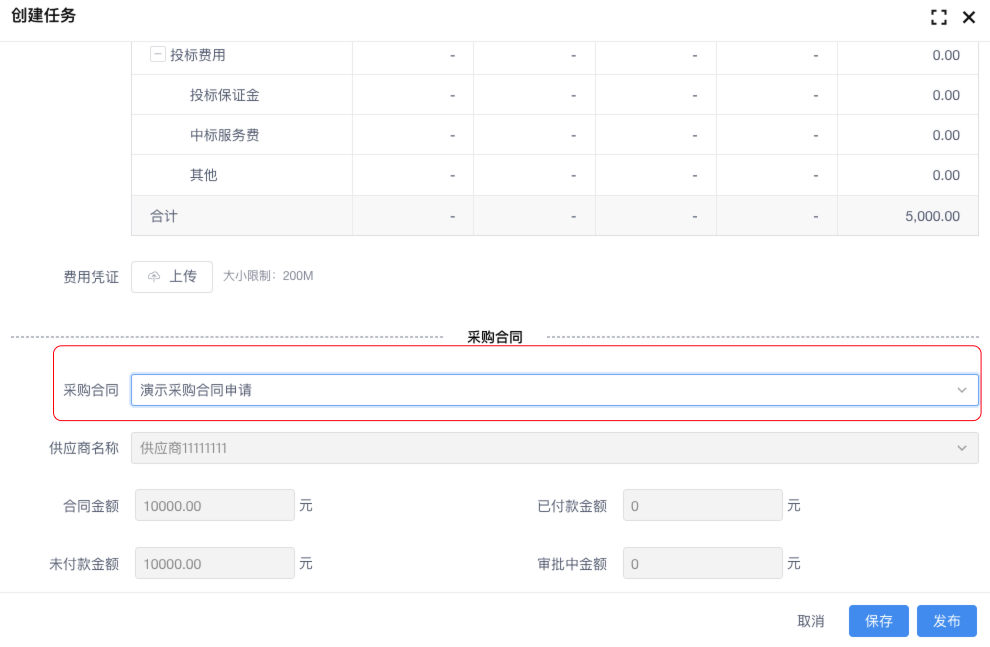Close the 创建任务 dialog
The image size is (990, 647).
(968, 17)
